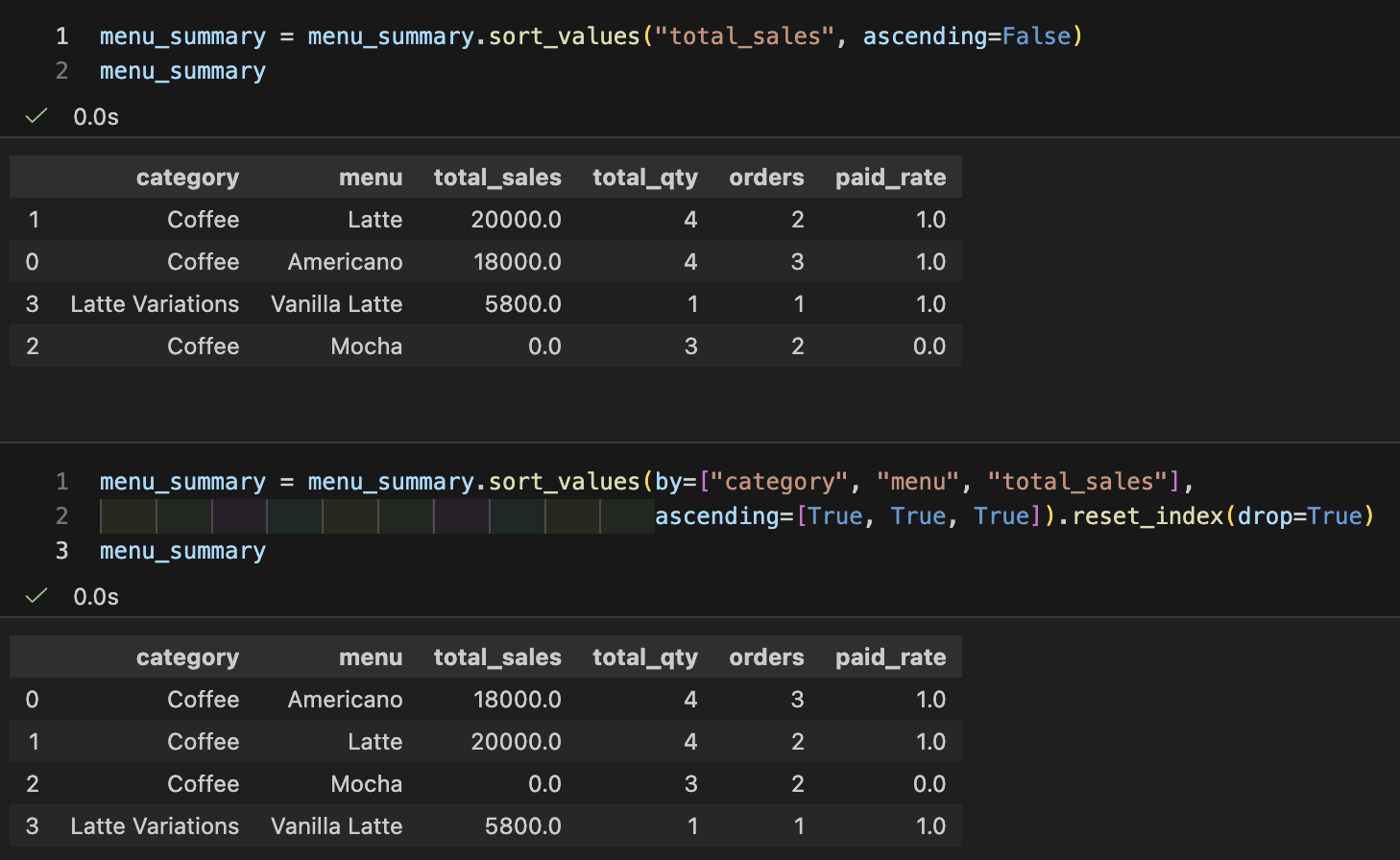Click 20000.0 total_sales cell in first table
The width and height of the screenshot is (1400, 860).
click(x=516, y=220)
